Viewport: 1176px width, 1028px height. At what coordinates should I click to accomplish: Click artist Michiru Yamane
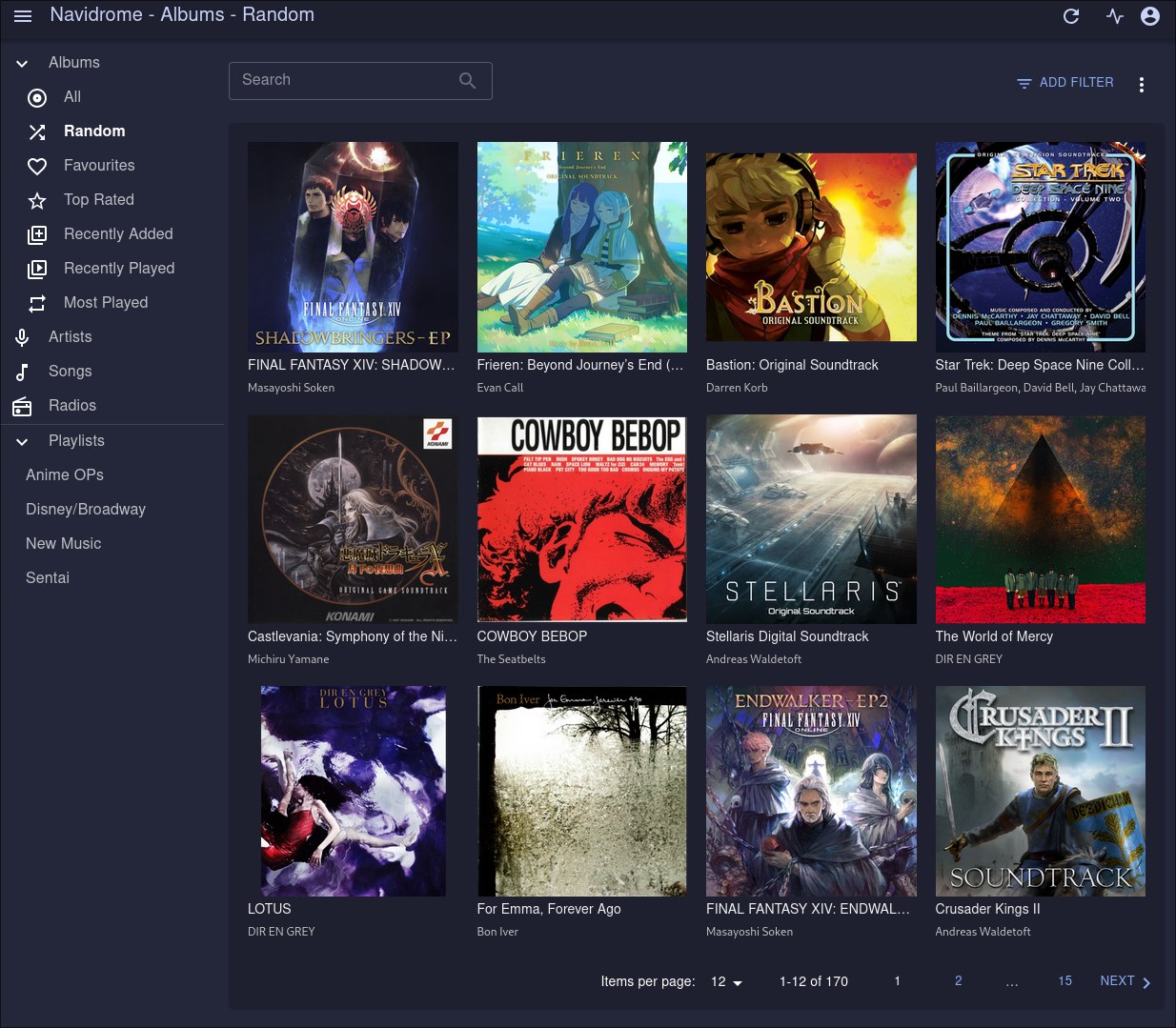click(x=289, y=659)
